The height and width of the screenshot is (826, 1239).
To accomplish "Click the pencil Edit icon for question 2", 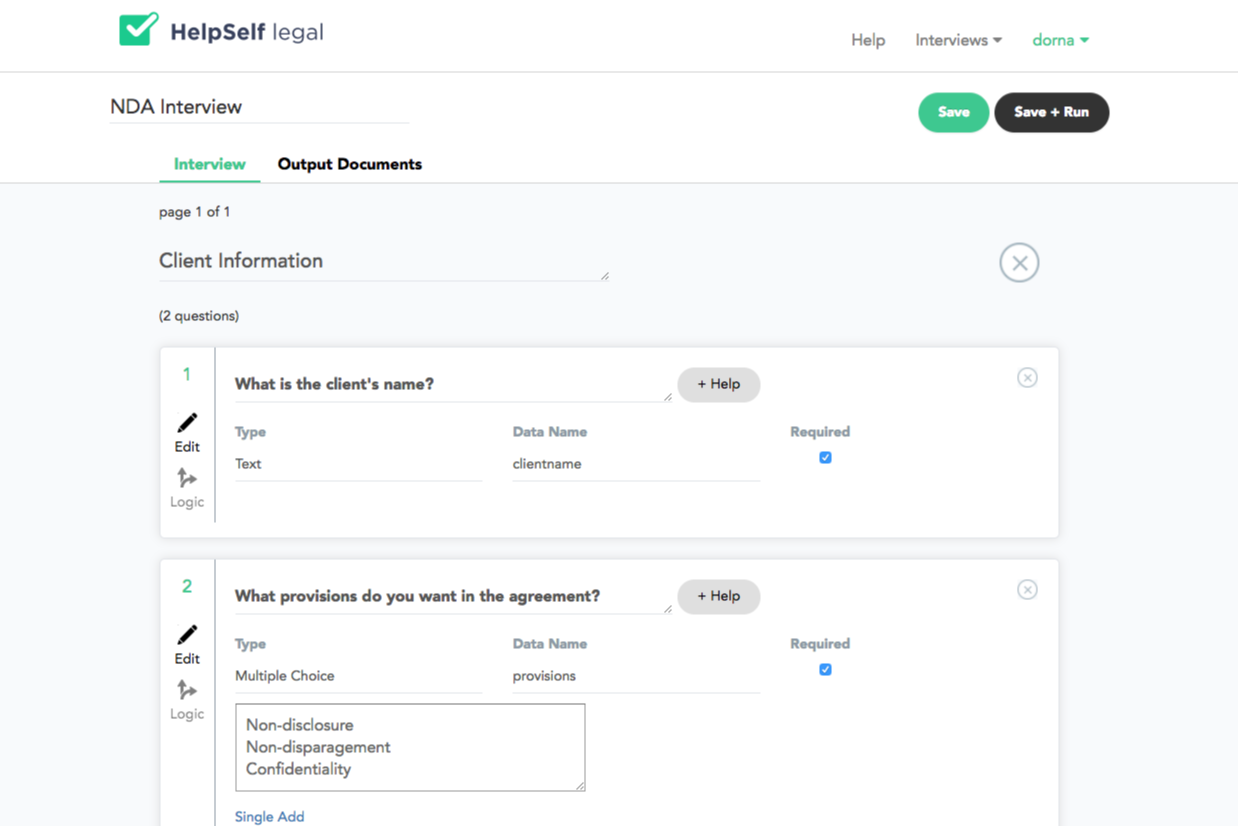I will coord(187,635).
